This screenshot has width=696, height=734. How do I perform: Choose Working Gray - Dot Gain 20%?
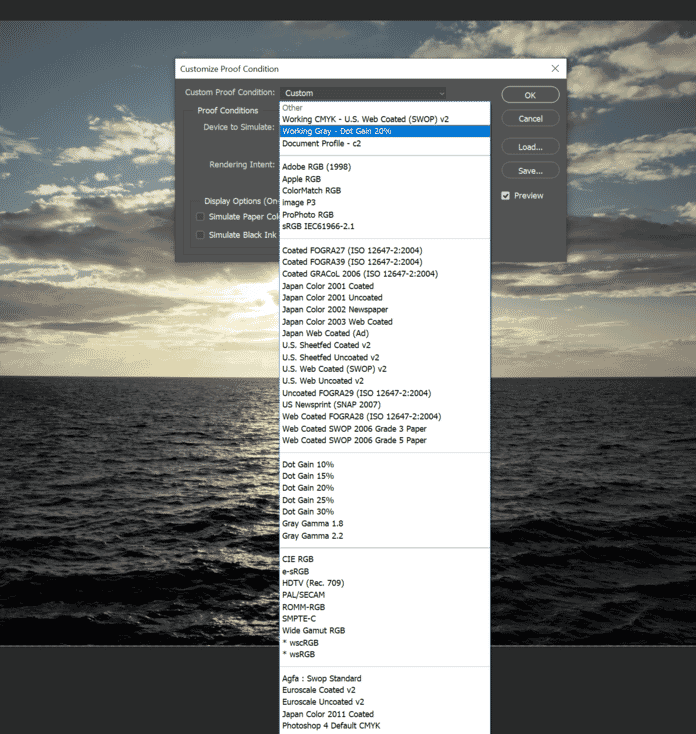click(337, 131)
